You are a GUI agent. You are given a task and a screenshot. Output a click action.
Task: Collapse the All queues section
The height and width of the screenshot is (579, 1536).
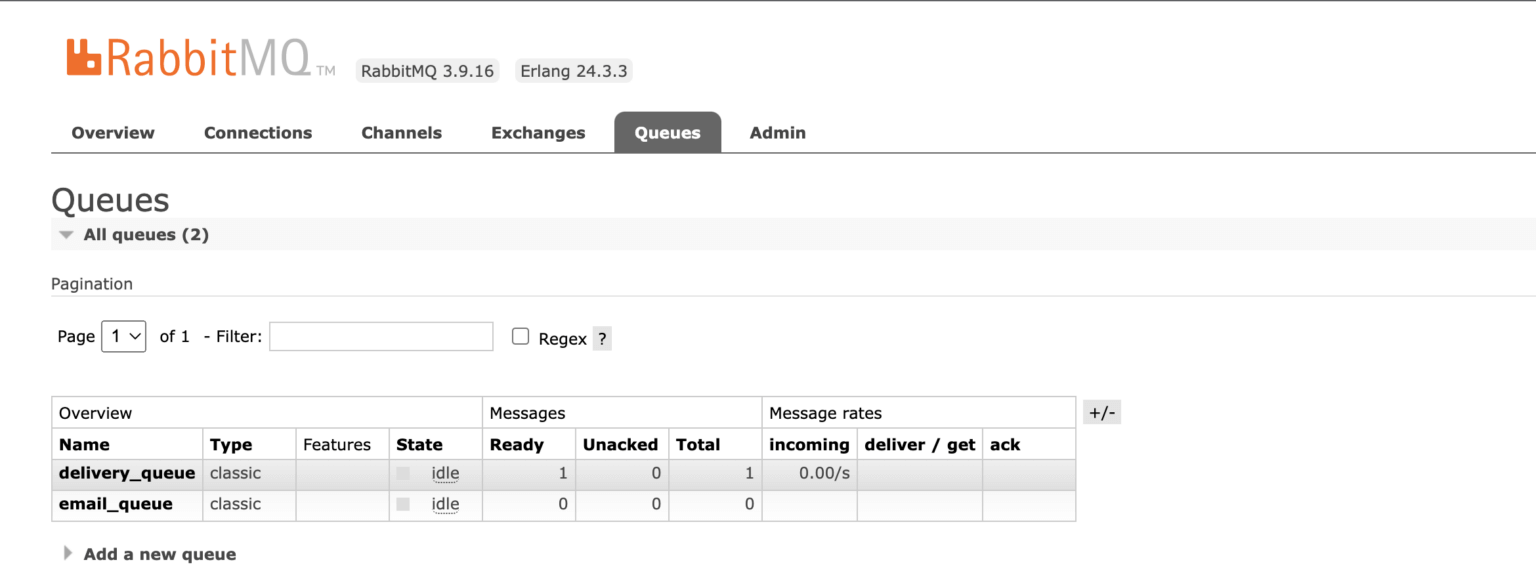[x=133, y=235]
